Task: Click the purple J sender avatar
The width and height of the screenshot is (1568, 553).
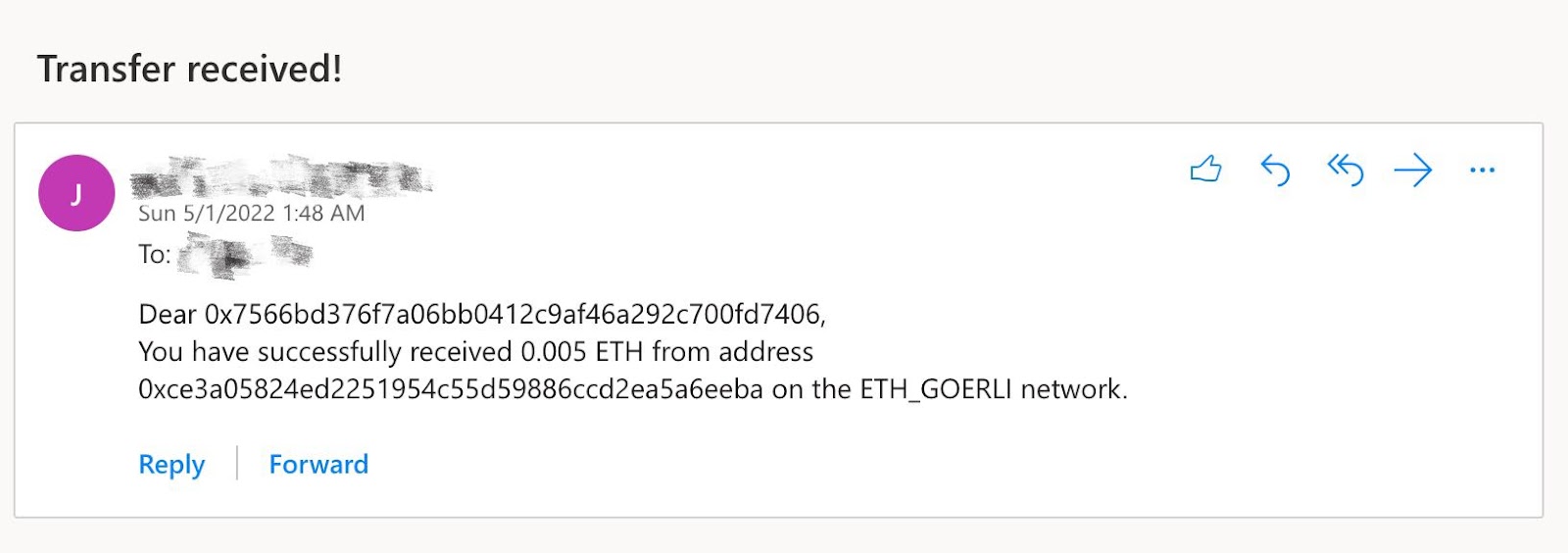Action: coord(76,193)
